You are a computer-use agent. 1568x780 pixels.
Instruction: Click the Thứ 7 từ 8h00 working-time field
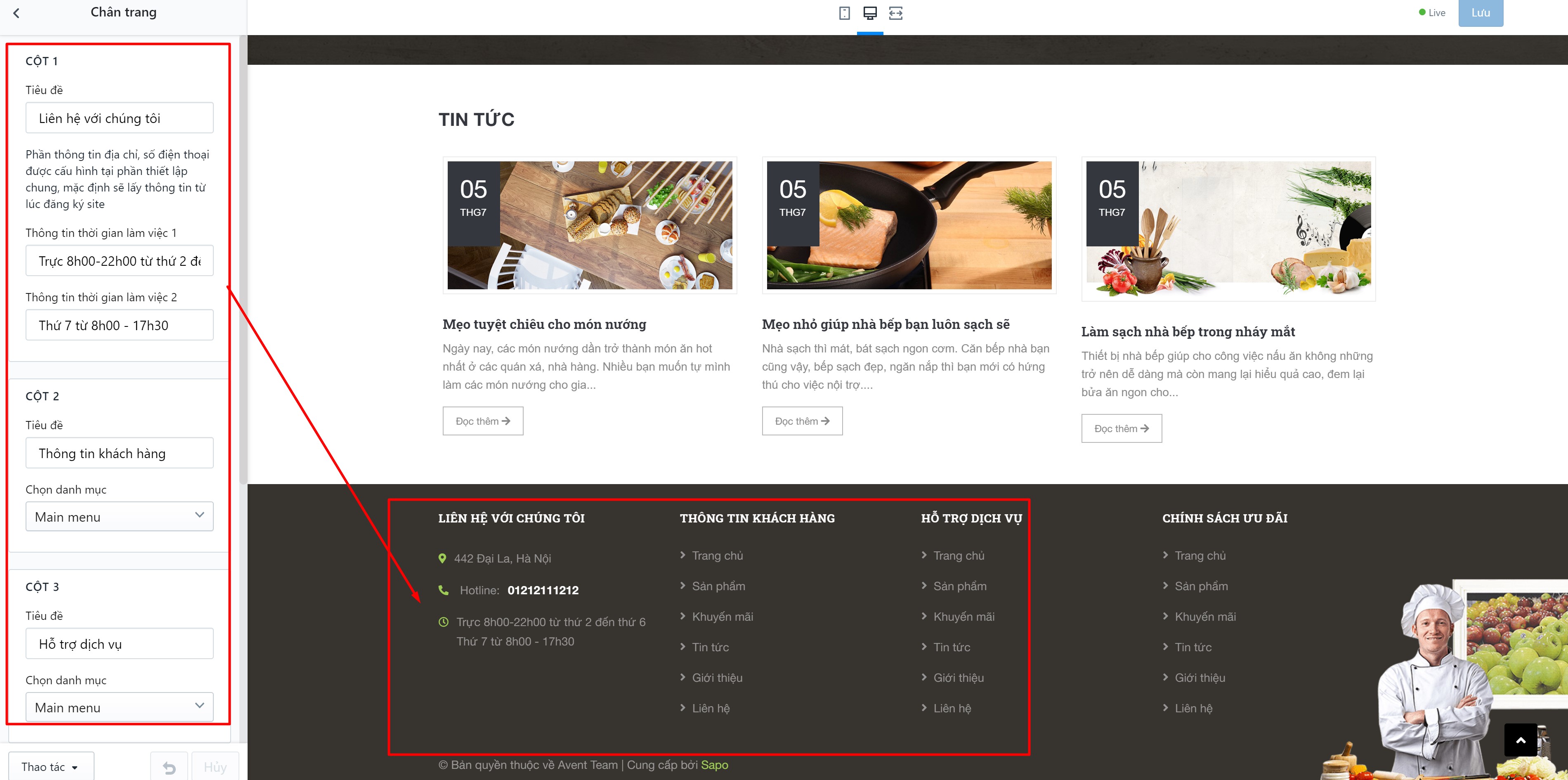pos(119,324)
